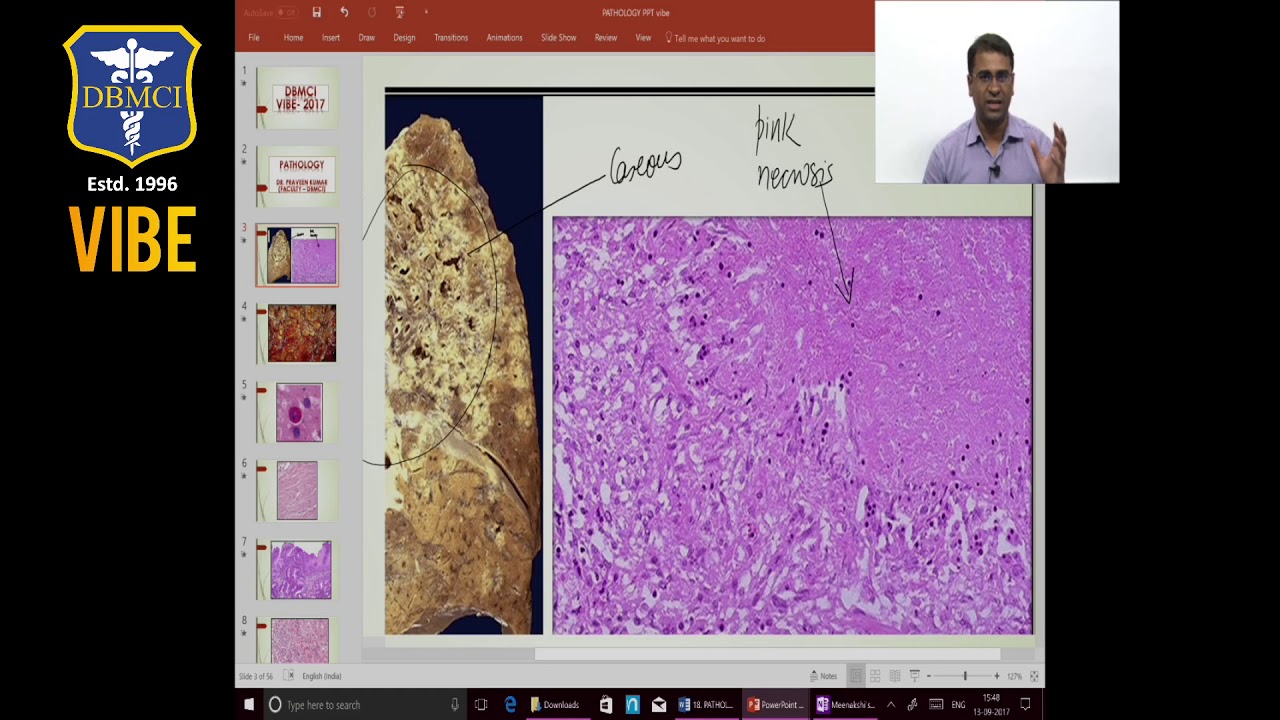This screenshot has height=720, width=1280.
Task: Open the View ribbon tab
Action: tap(643, 38)
